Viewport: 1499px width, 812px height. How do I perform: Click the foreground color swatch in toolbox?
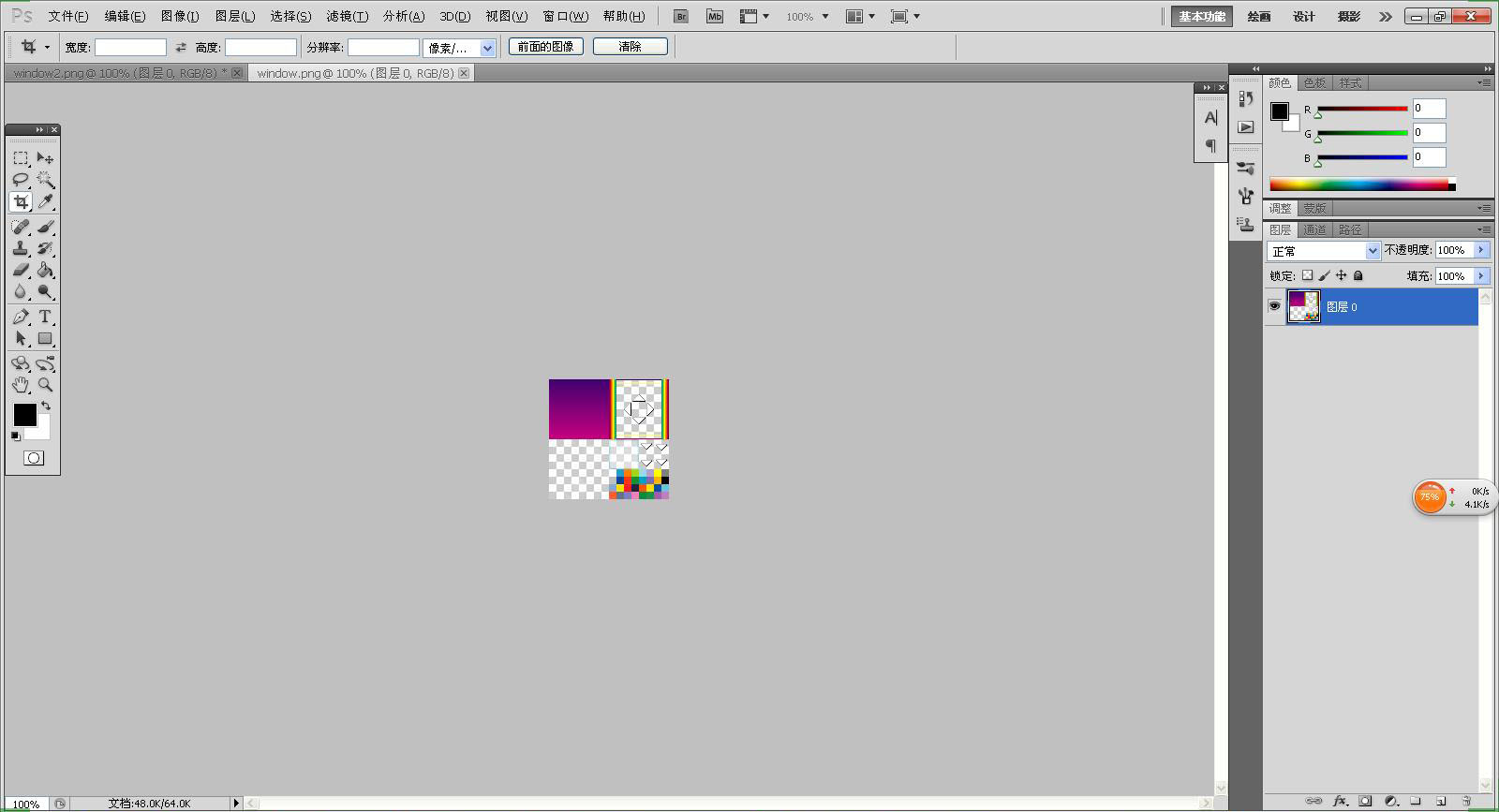pos(25,415)
